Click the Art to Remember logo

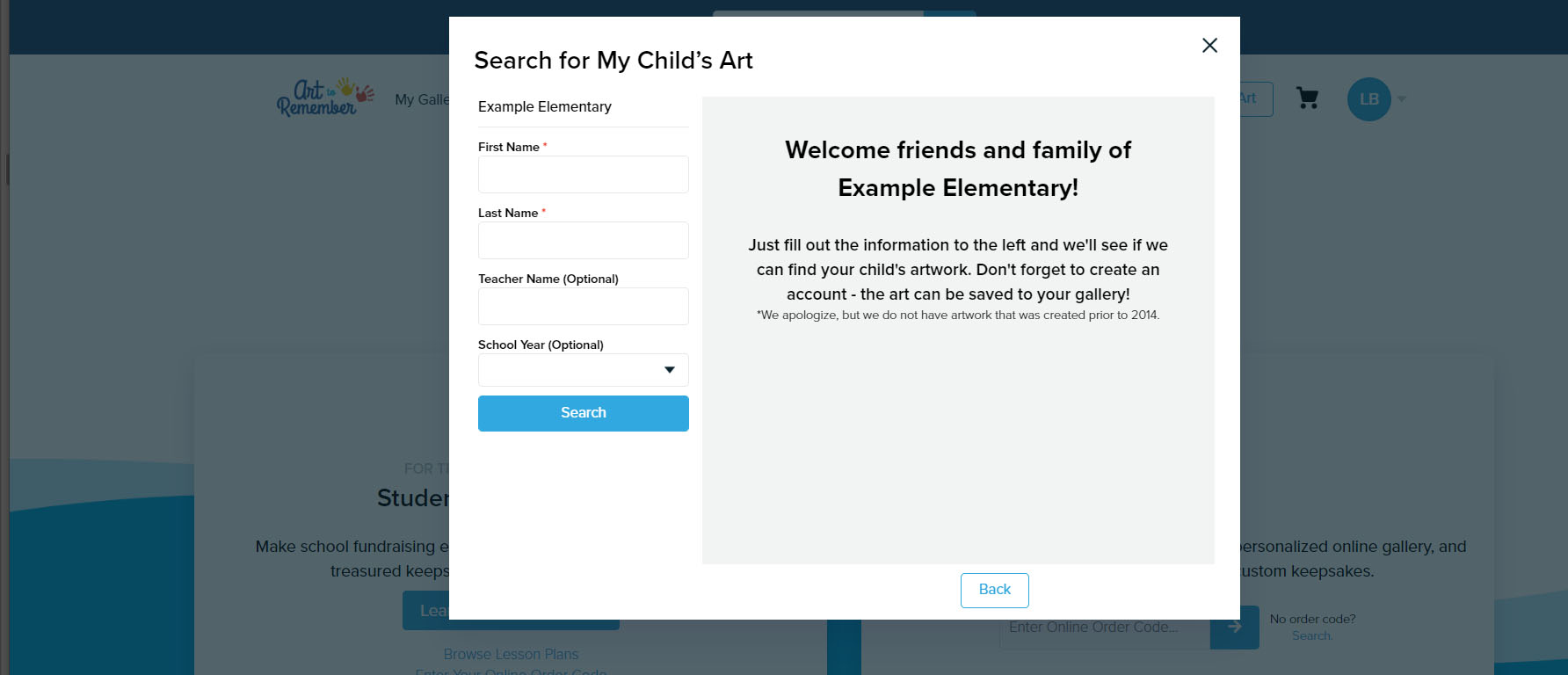(323, 97)
